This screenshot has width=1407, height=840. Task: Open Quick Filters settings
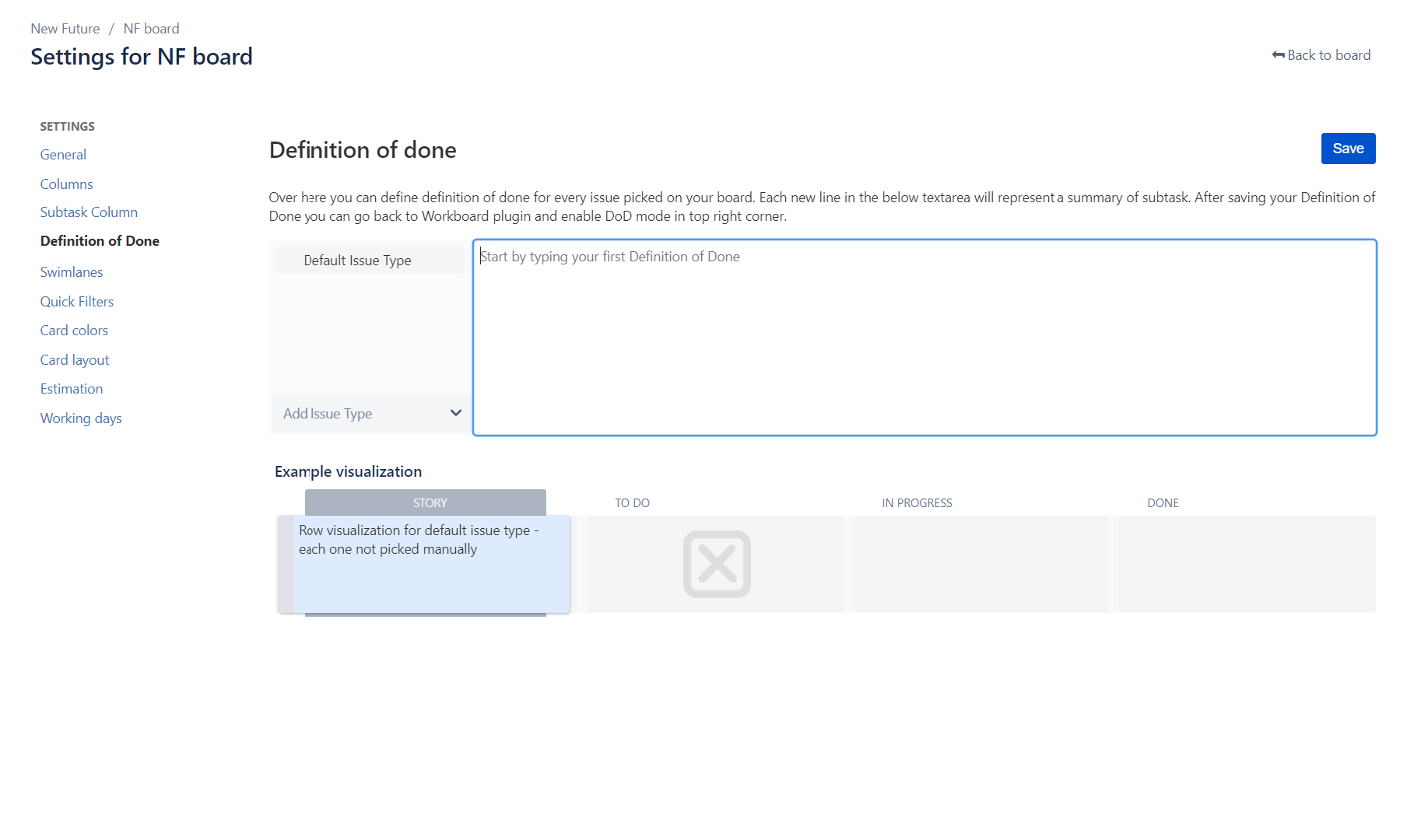coord(77,302)
